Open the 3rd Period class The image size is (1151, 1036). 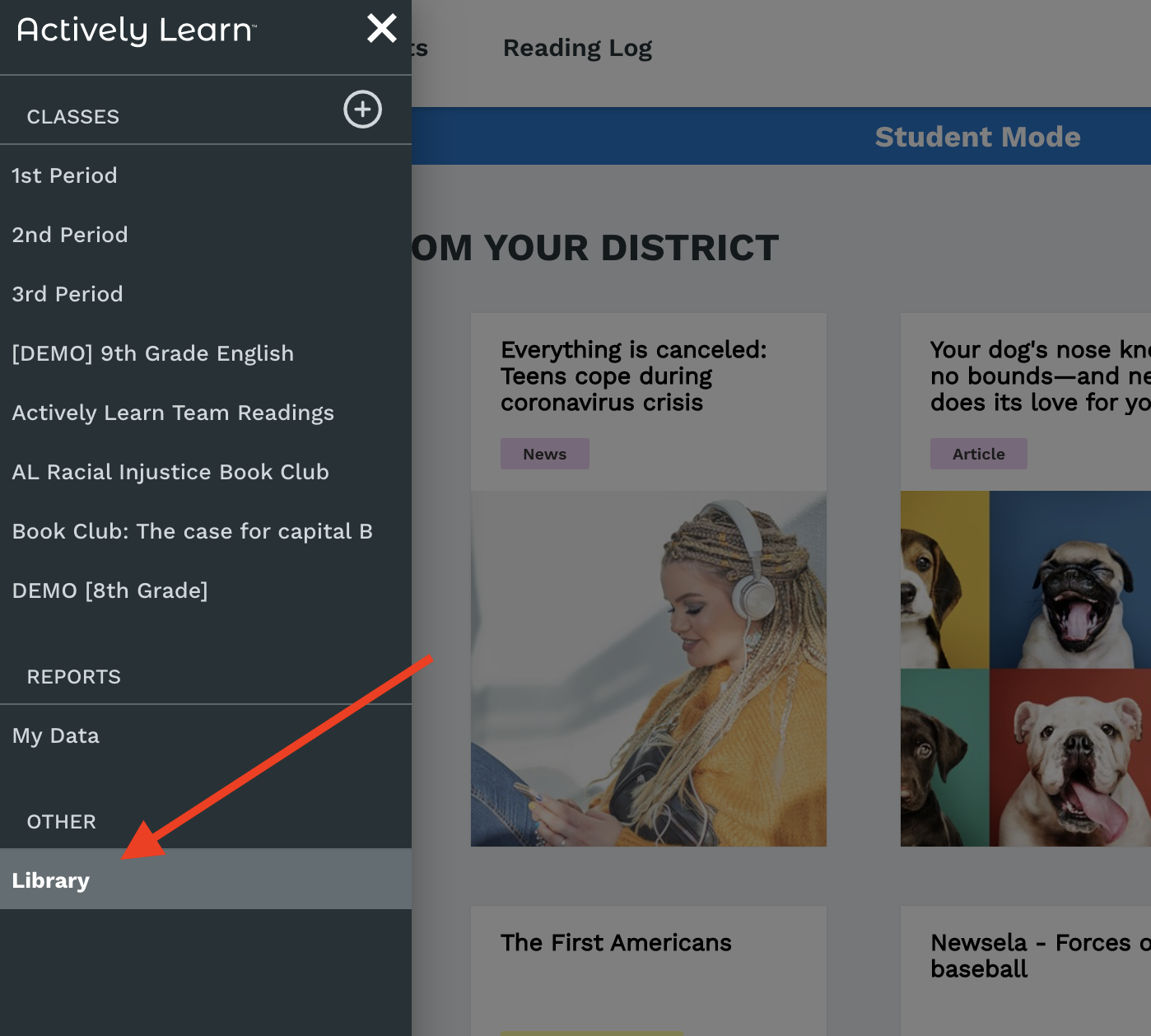(x=68, y=293)
